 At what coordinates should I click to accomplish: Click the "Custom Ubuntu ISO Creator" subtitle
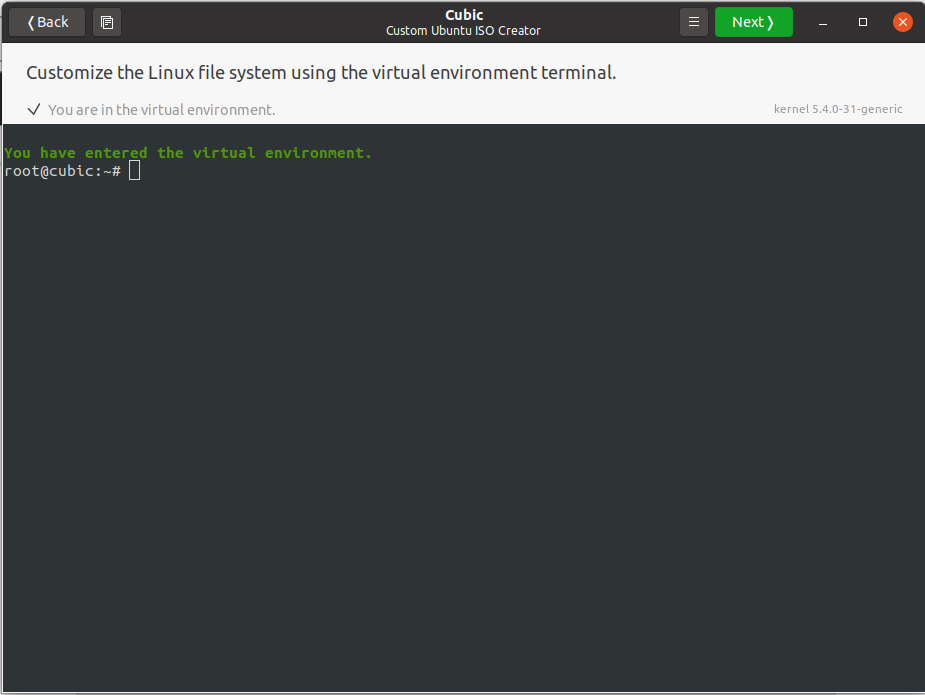tap(463, 31)
